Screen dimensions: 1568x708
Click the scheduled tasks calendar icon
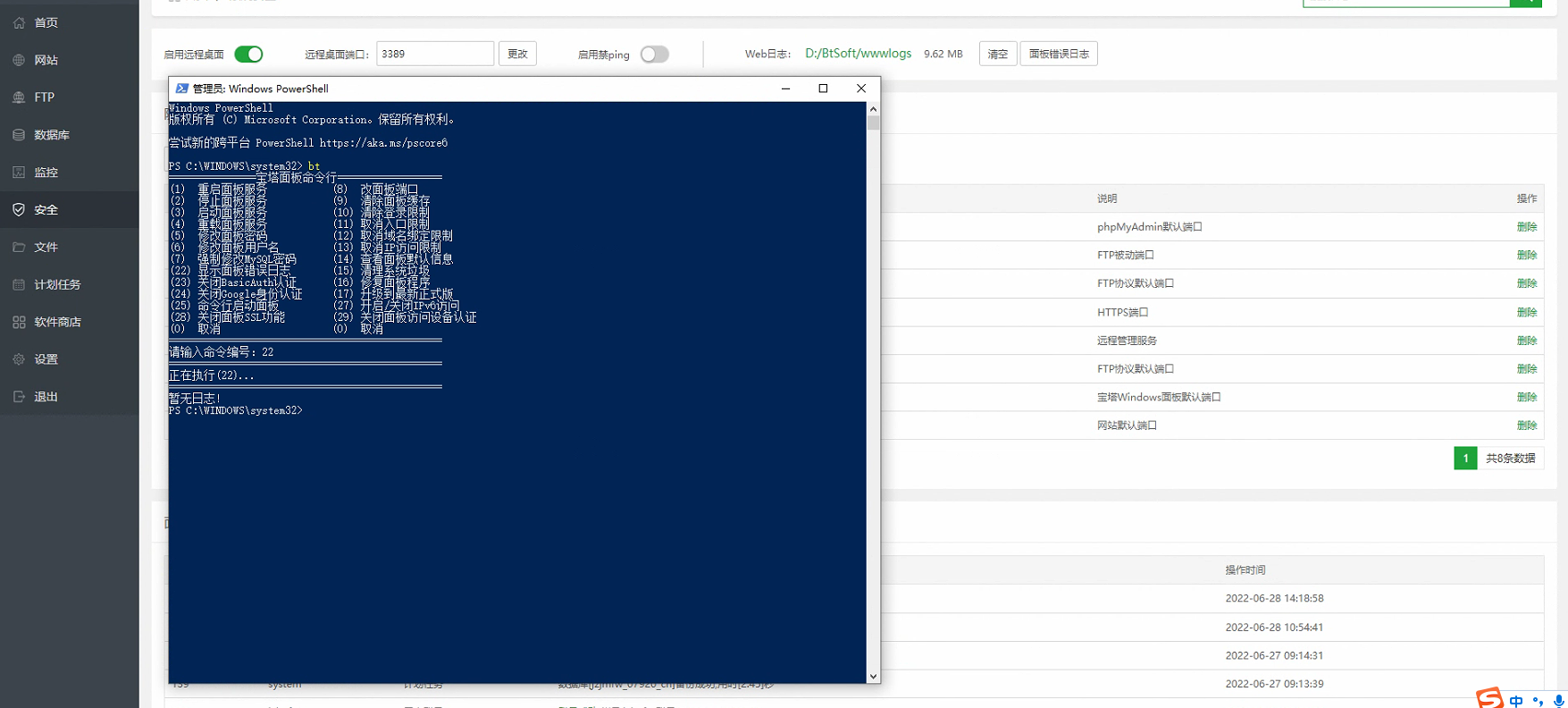19,284
